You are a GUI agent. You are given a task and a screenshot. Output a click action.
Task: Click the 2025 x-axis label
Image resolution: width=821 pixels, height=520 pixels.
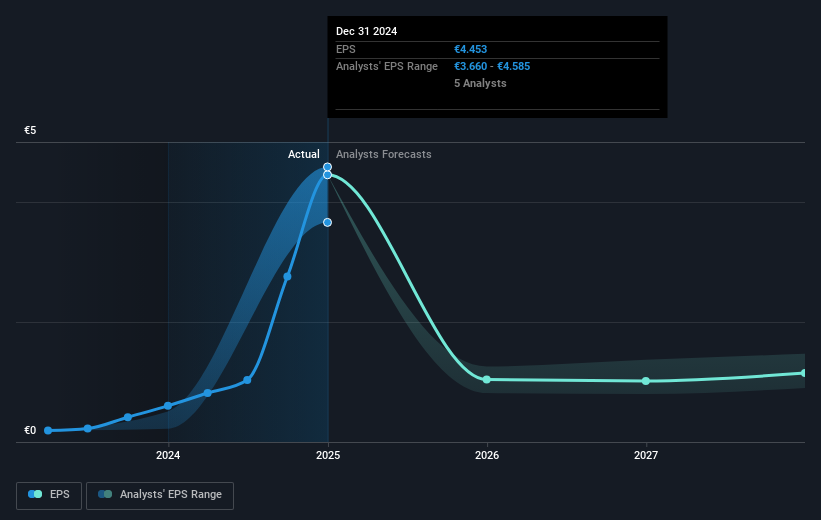(x=328, y=455)
